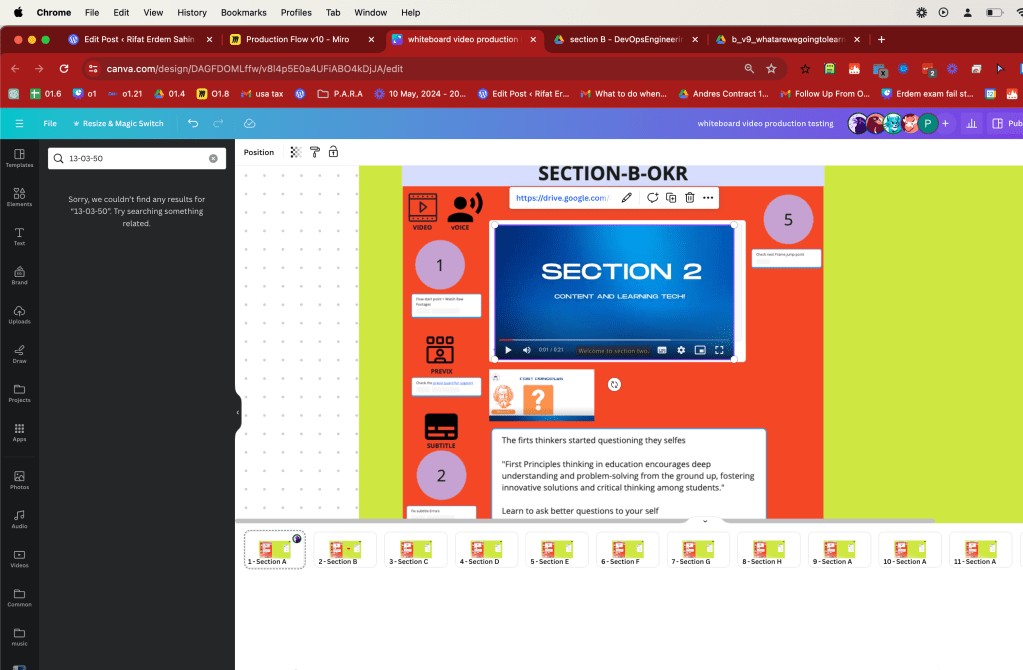Select page thumbnail 2 - Section B
This screenshot has width=1023, height=670.
tap(345, 550)
